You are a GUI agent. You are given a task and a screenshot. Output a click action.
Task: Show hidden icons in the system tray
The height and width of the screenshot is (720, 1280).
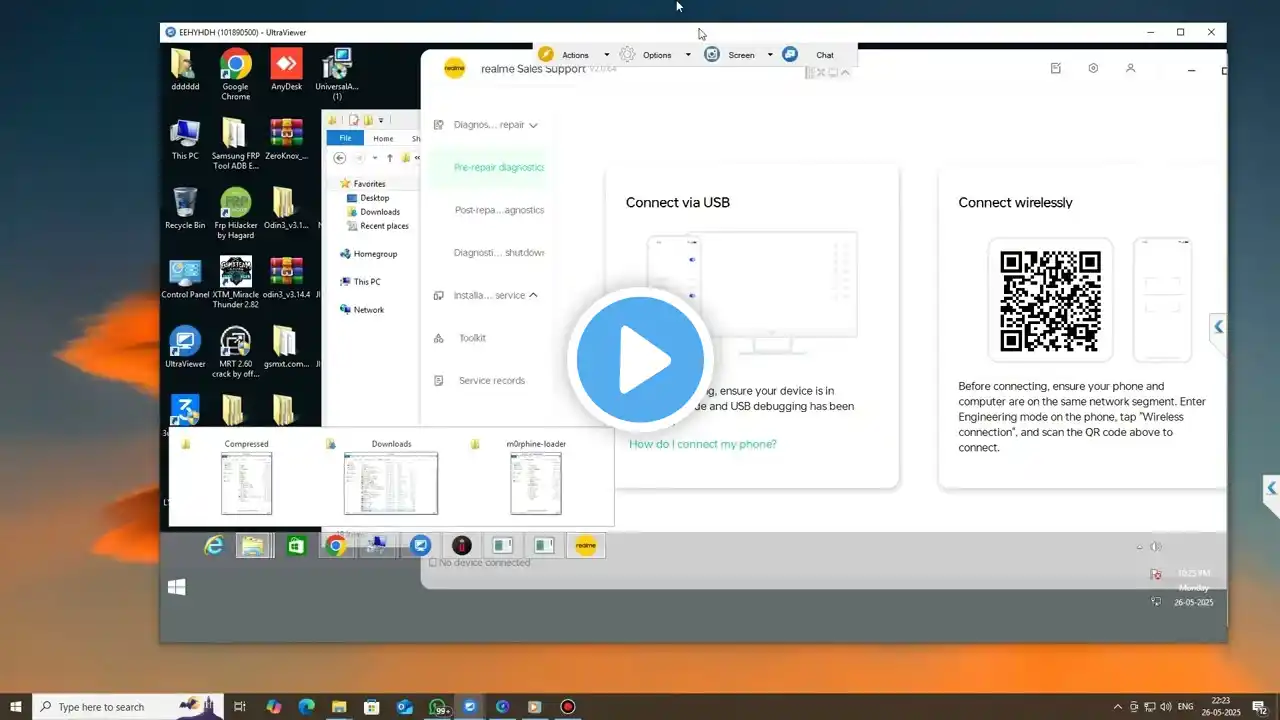tap(1118, 707)
